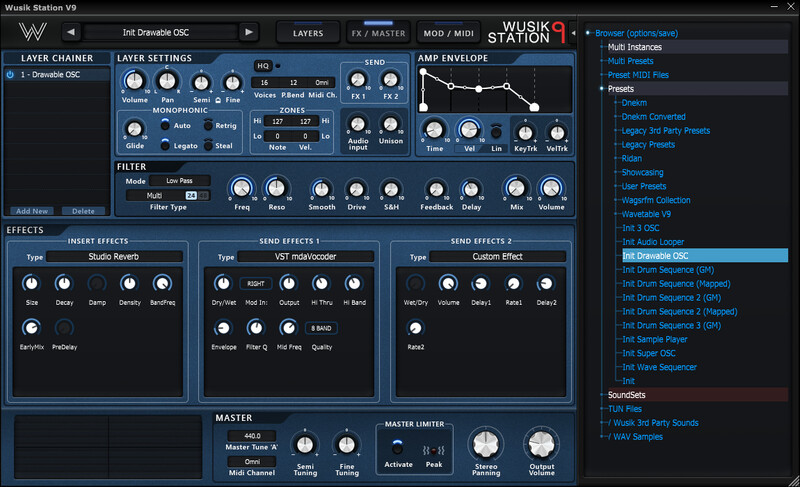800x487 pixels.
Task: Open Browser (options/save) menu
Action: (636, 33)
